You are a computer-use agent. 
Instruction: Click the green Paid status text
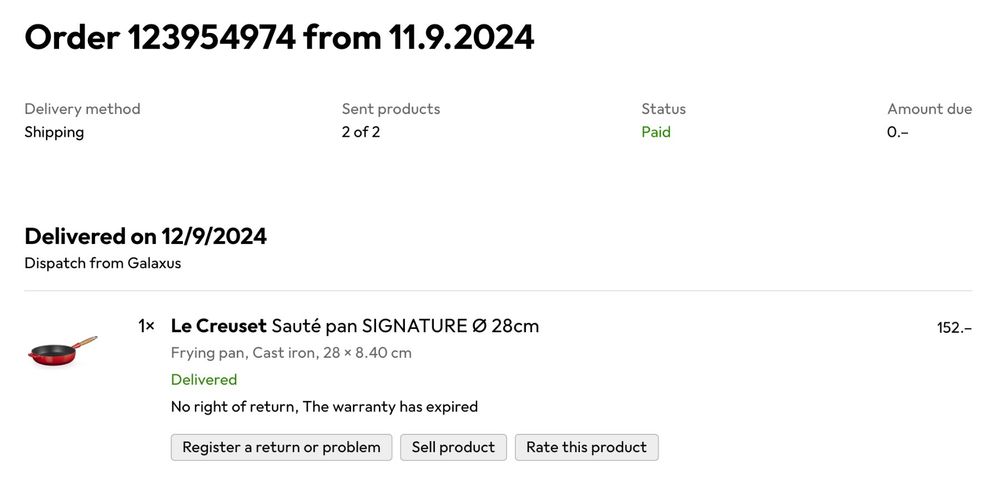pos(656,132)
